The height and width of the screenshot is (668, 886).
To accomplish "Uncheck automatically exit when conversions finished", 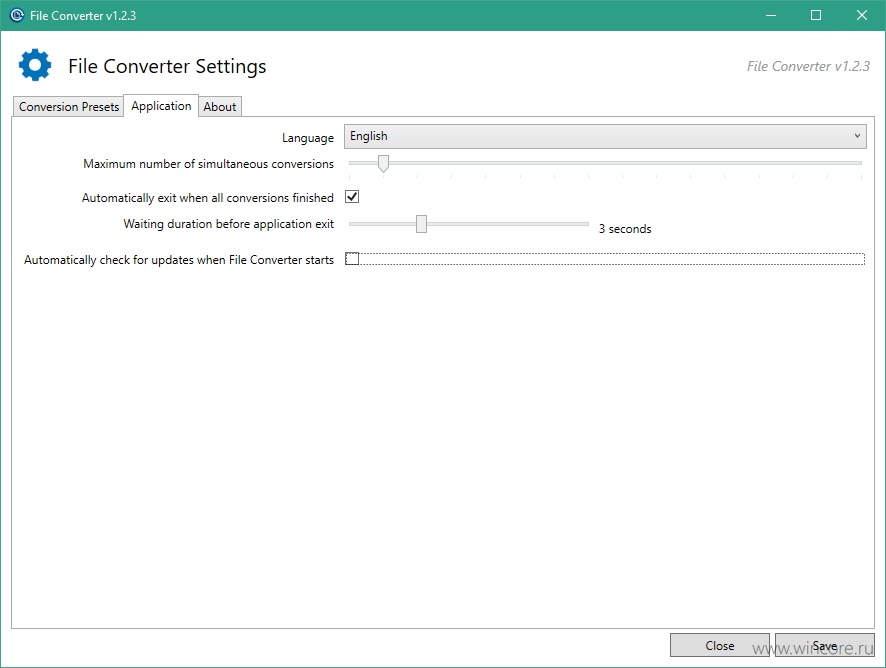I will point(352,197).
